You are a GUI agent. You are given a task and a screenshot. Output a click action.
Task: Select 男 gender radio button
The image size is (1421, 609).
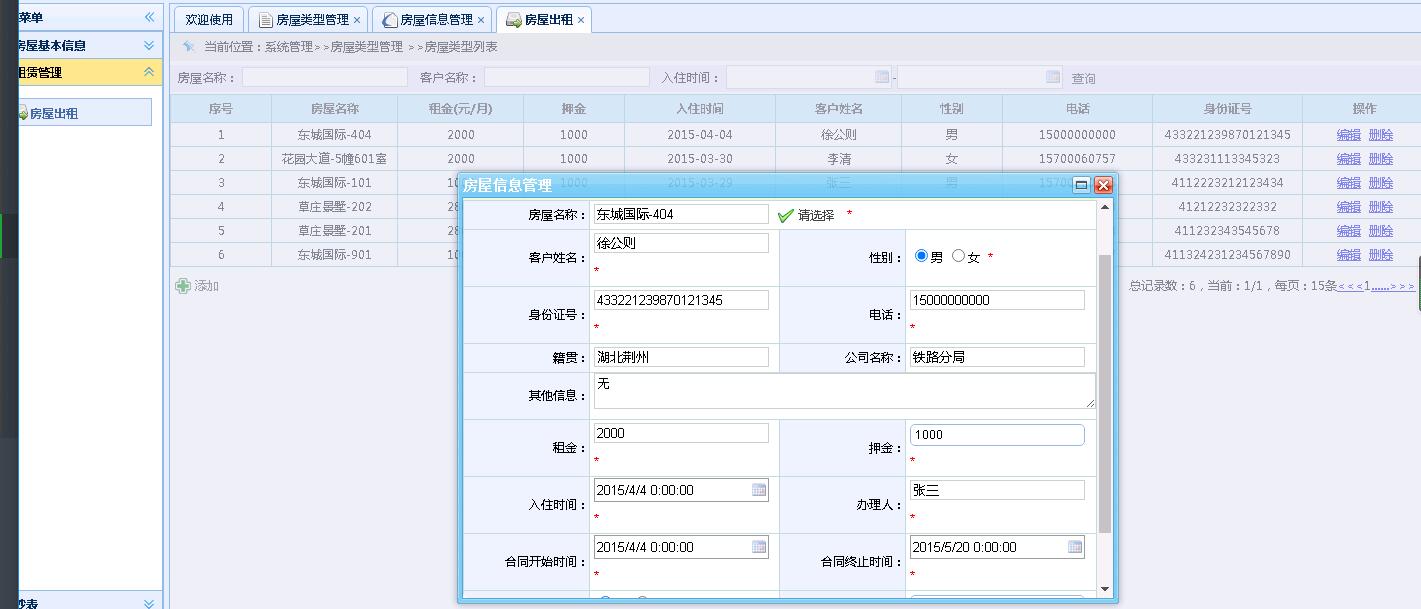click(922, 256)
